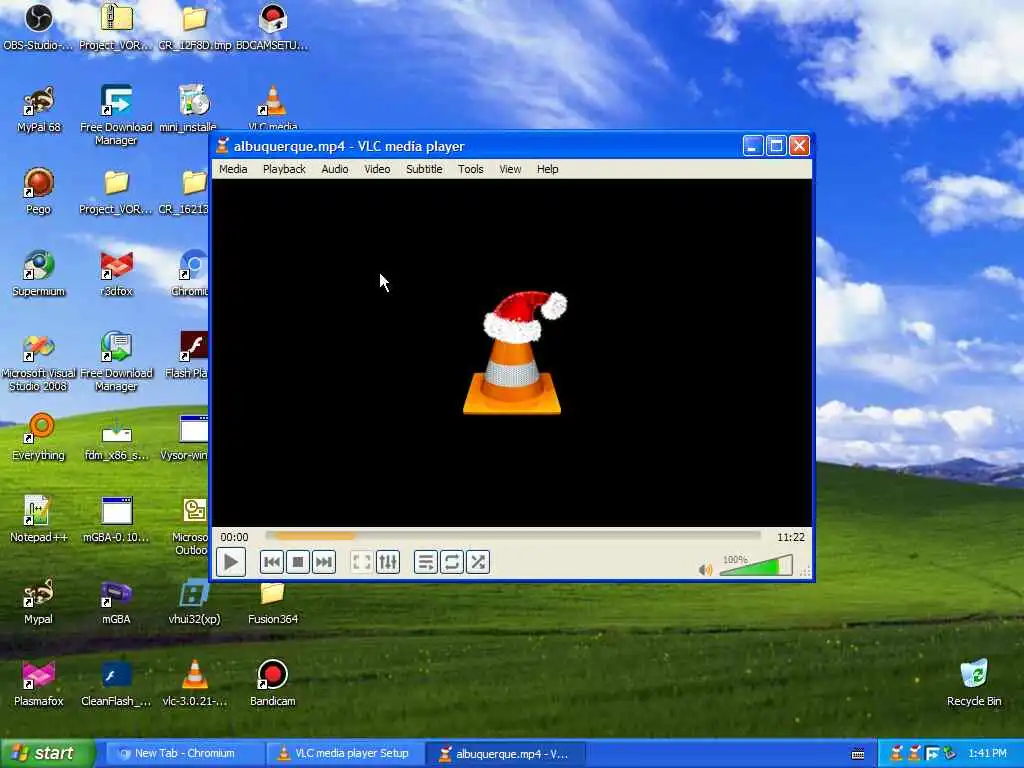Image resolution: width=1024 pixels, height=768 pixels.
Task: Select Microsoft Visual Studio 2008 icon
Action: (39, 362)
